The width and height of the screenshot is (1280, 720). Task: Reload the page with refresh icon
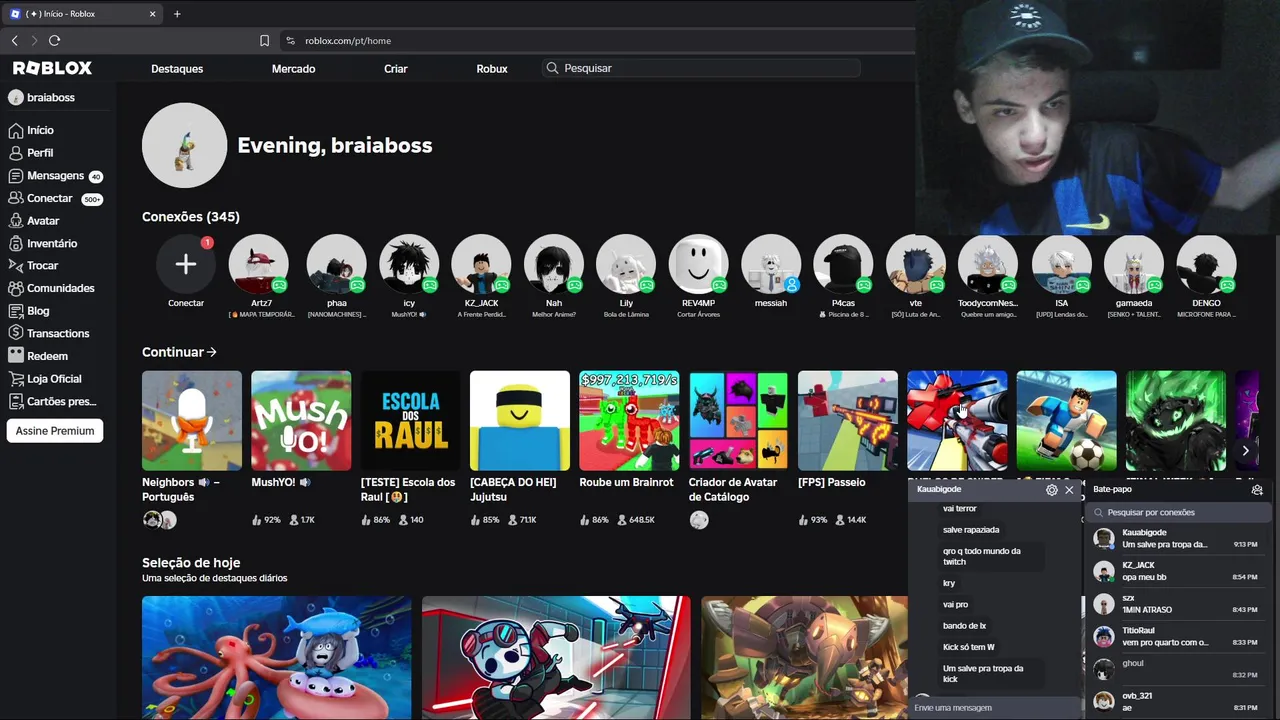coord(54,40)
